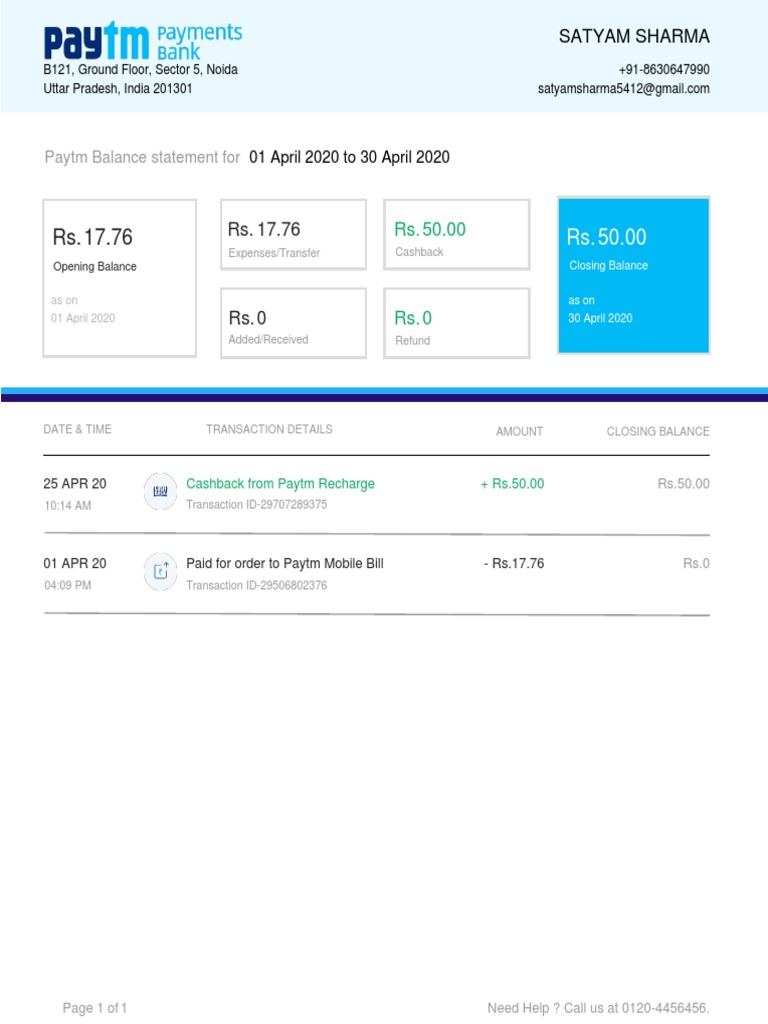Click Transaction ID-29506802376

click(x=256, y=585)
